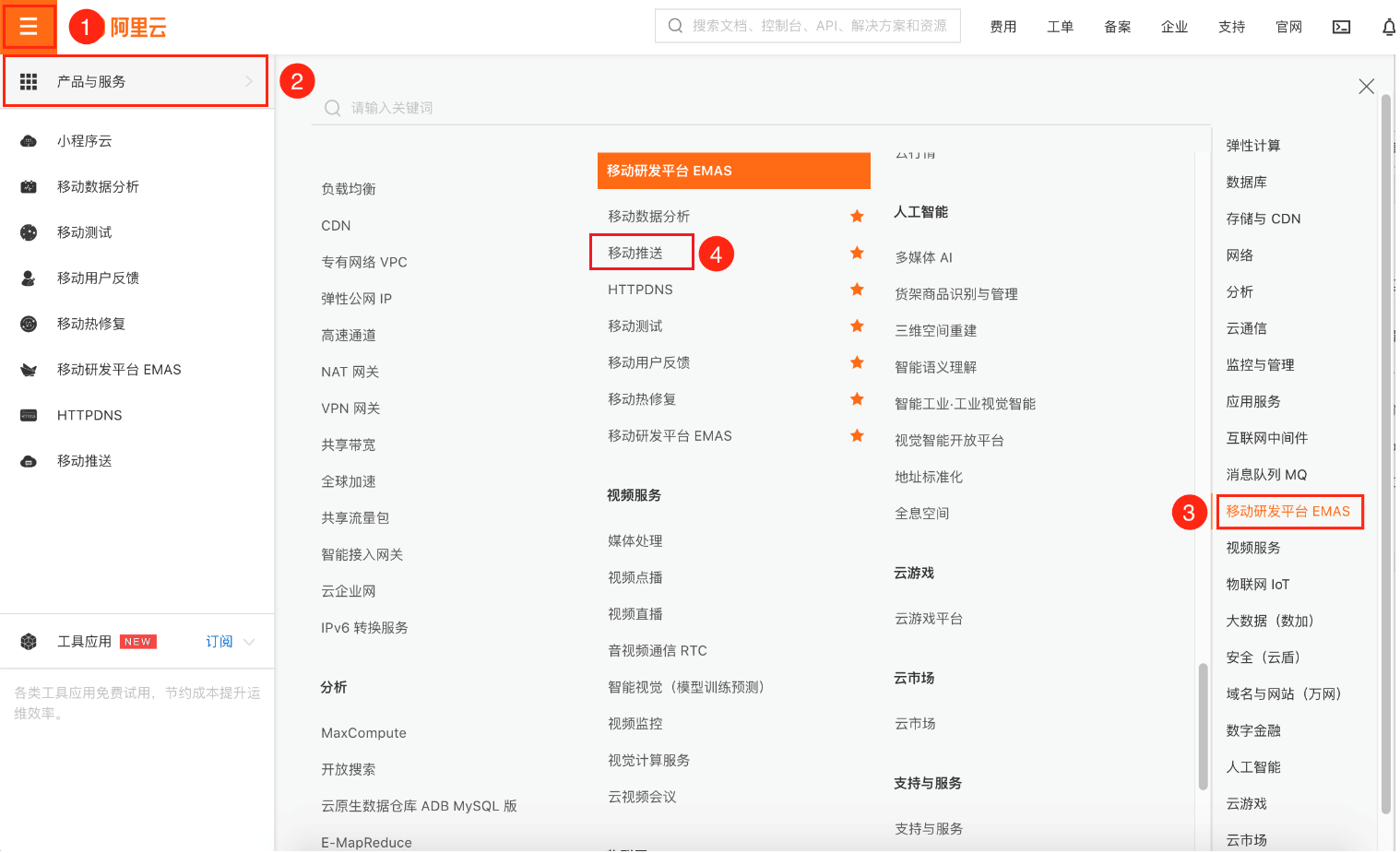Click the 工具应用 cube icon
Screen dimensions: 1400x853
coord(29,641)
